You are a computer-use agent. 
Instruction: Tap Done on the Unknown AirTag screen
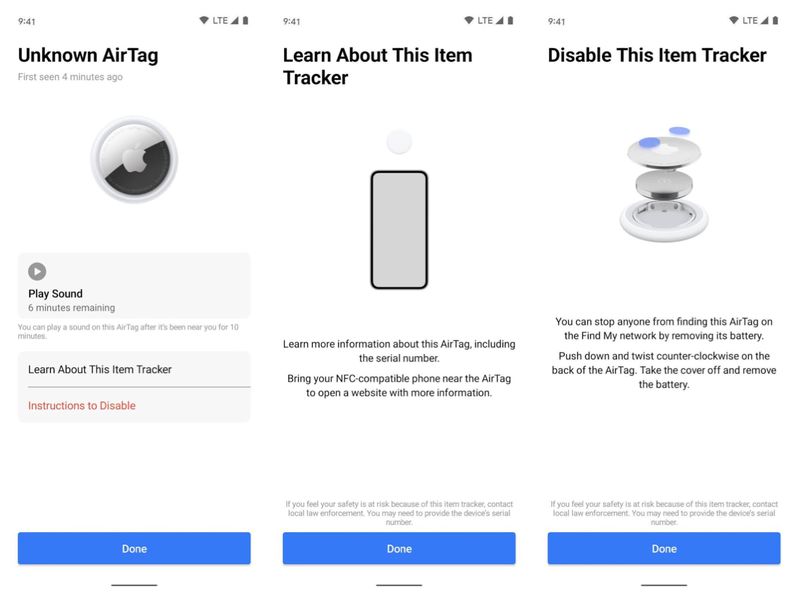135,548
